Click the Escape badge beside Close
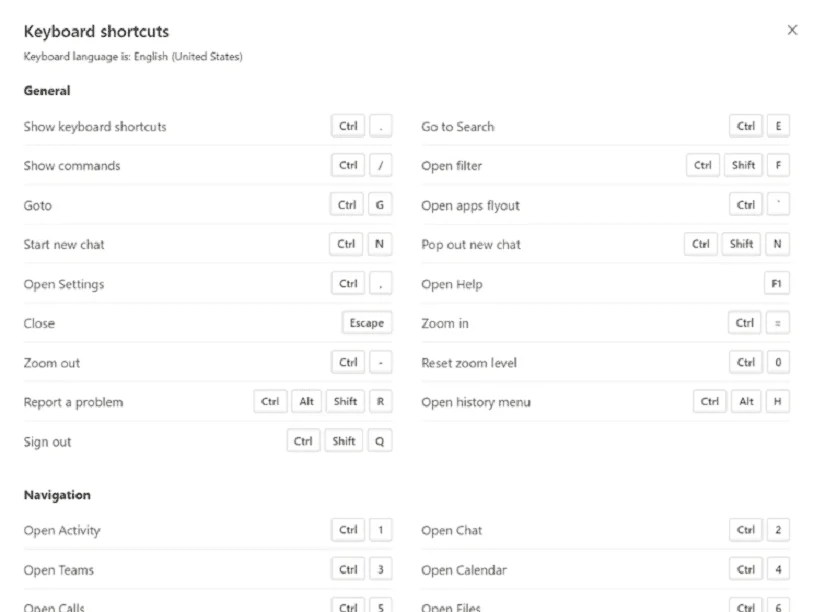 pos(366,322)
